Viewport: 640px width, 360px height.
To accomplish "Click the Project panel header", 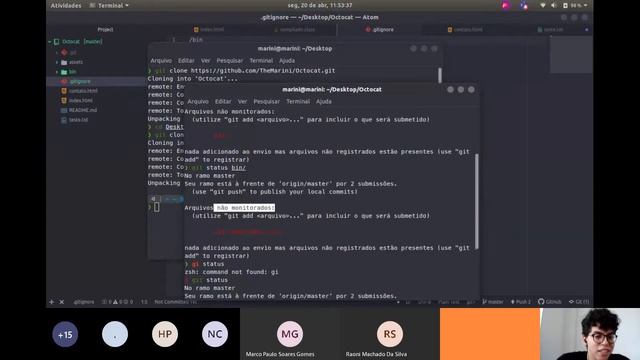I will pos(105,29).
